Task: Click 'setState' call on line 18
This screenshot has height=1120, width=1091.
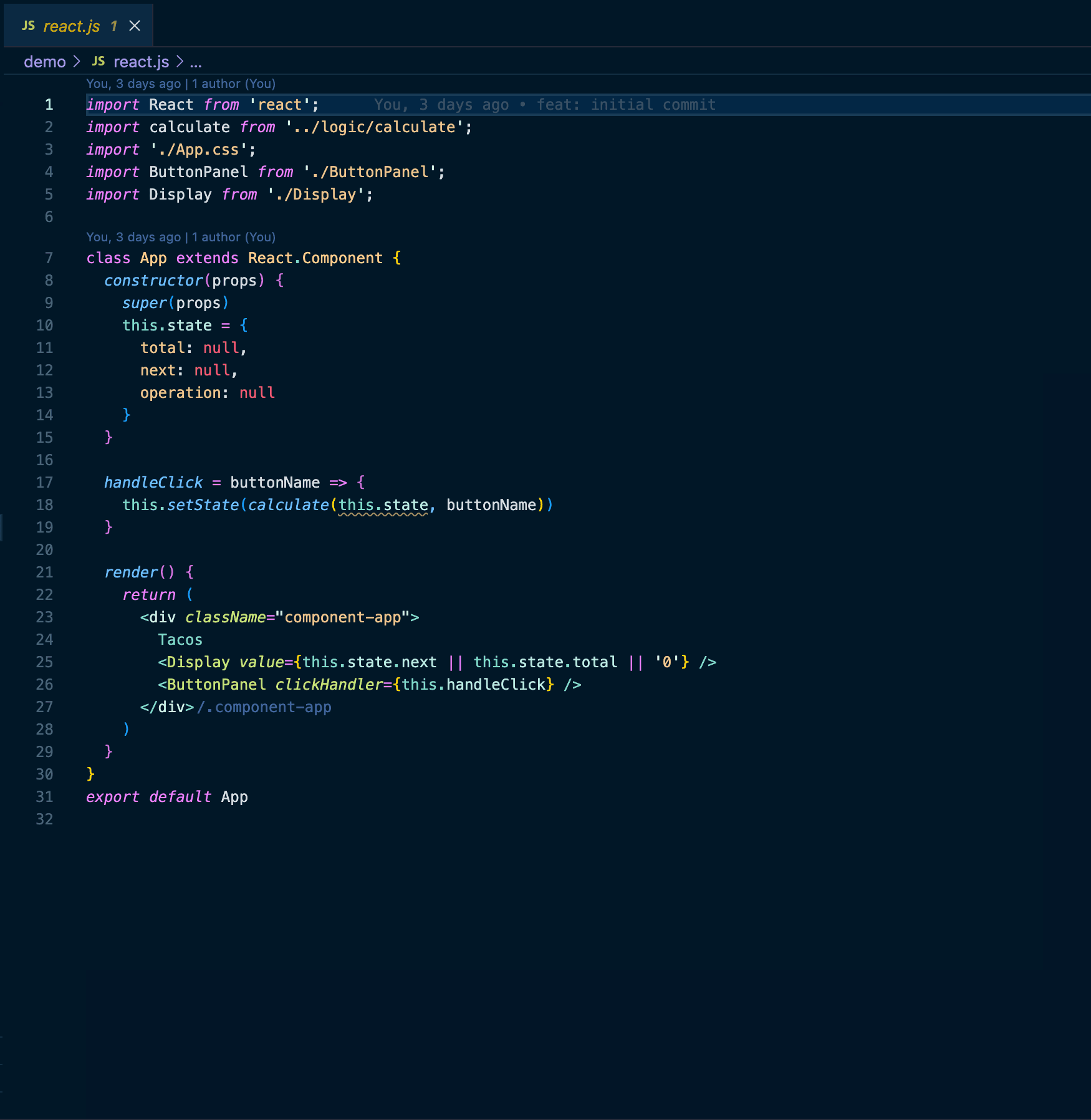Action: coord(203,505)
